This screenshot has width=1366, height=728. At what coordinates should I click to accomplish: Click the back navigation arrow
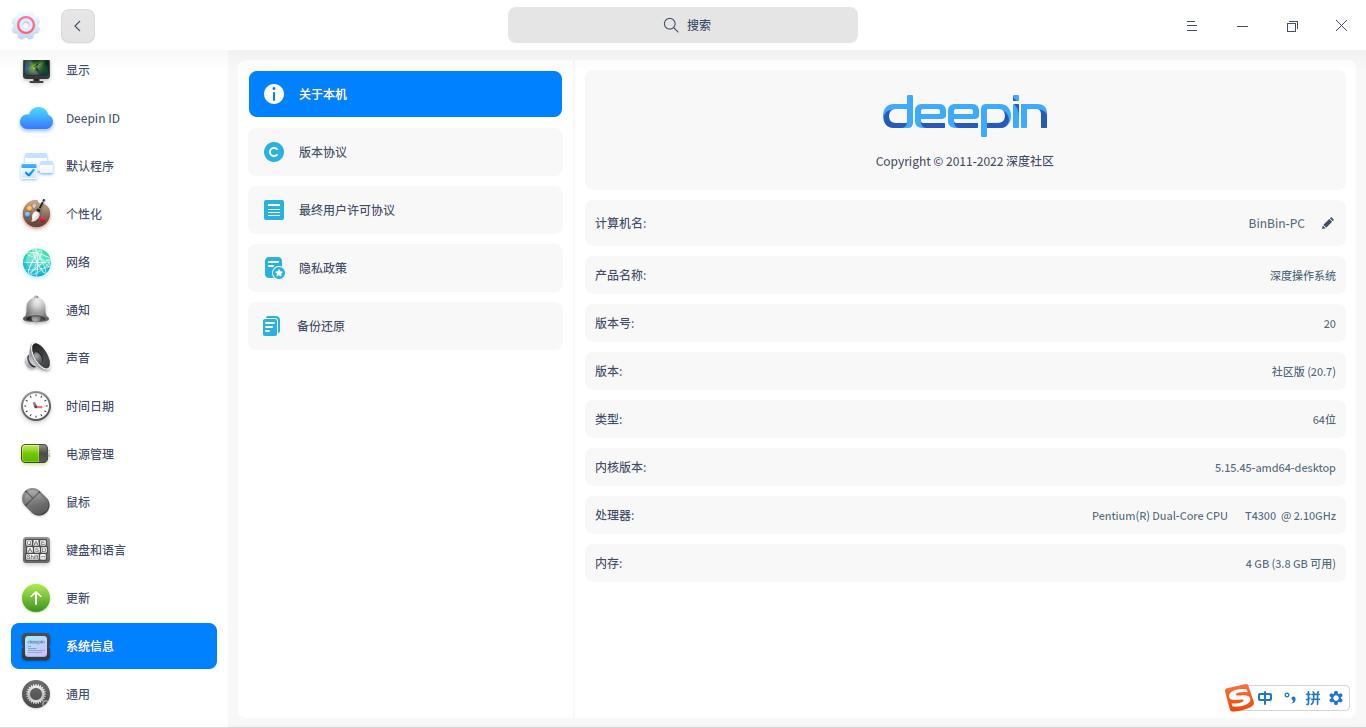pos(78,26)
